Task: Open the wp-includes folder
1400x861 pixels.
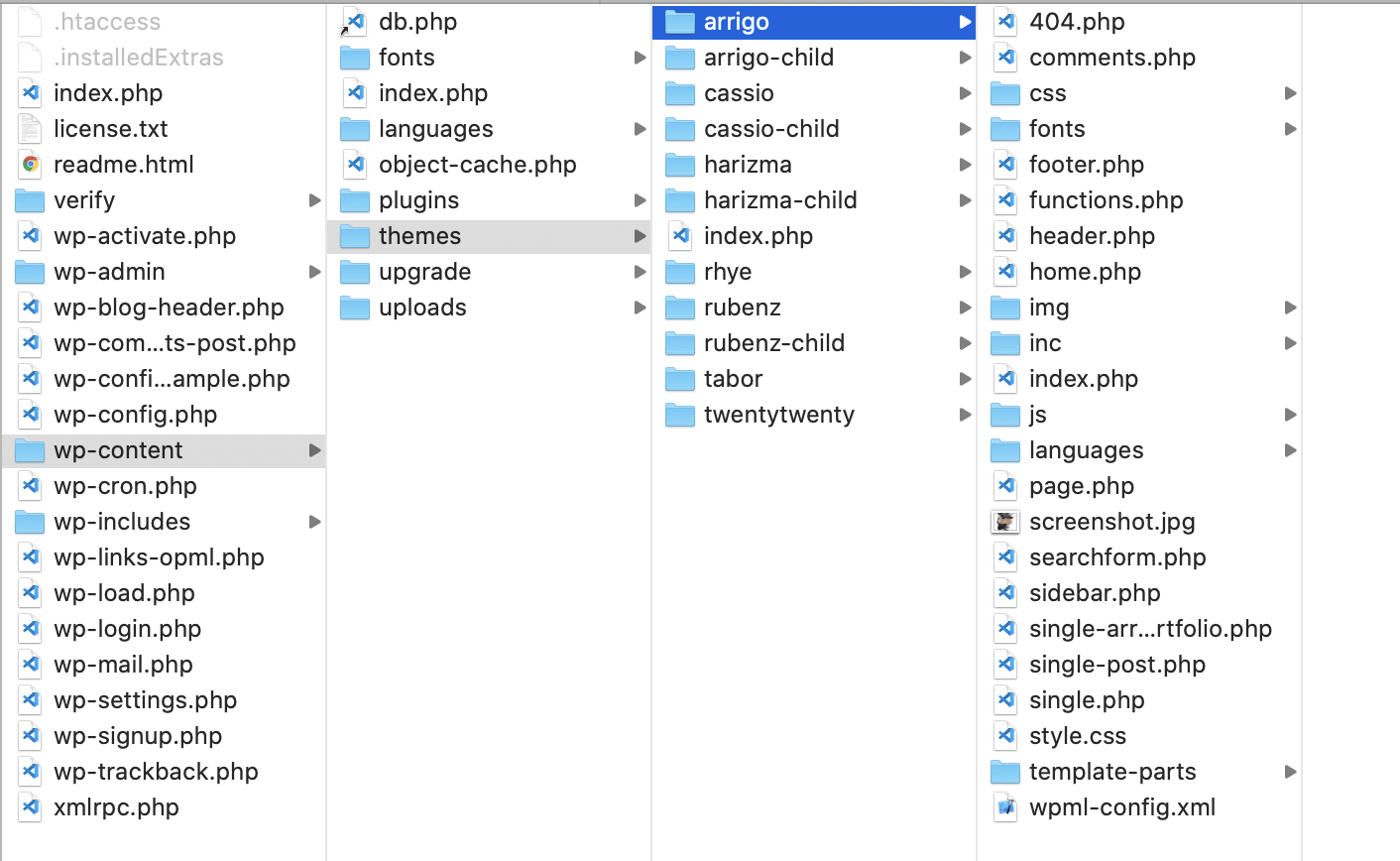Action: tap(122, 522)
